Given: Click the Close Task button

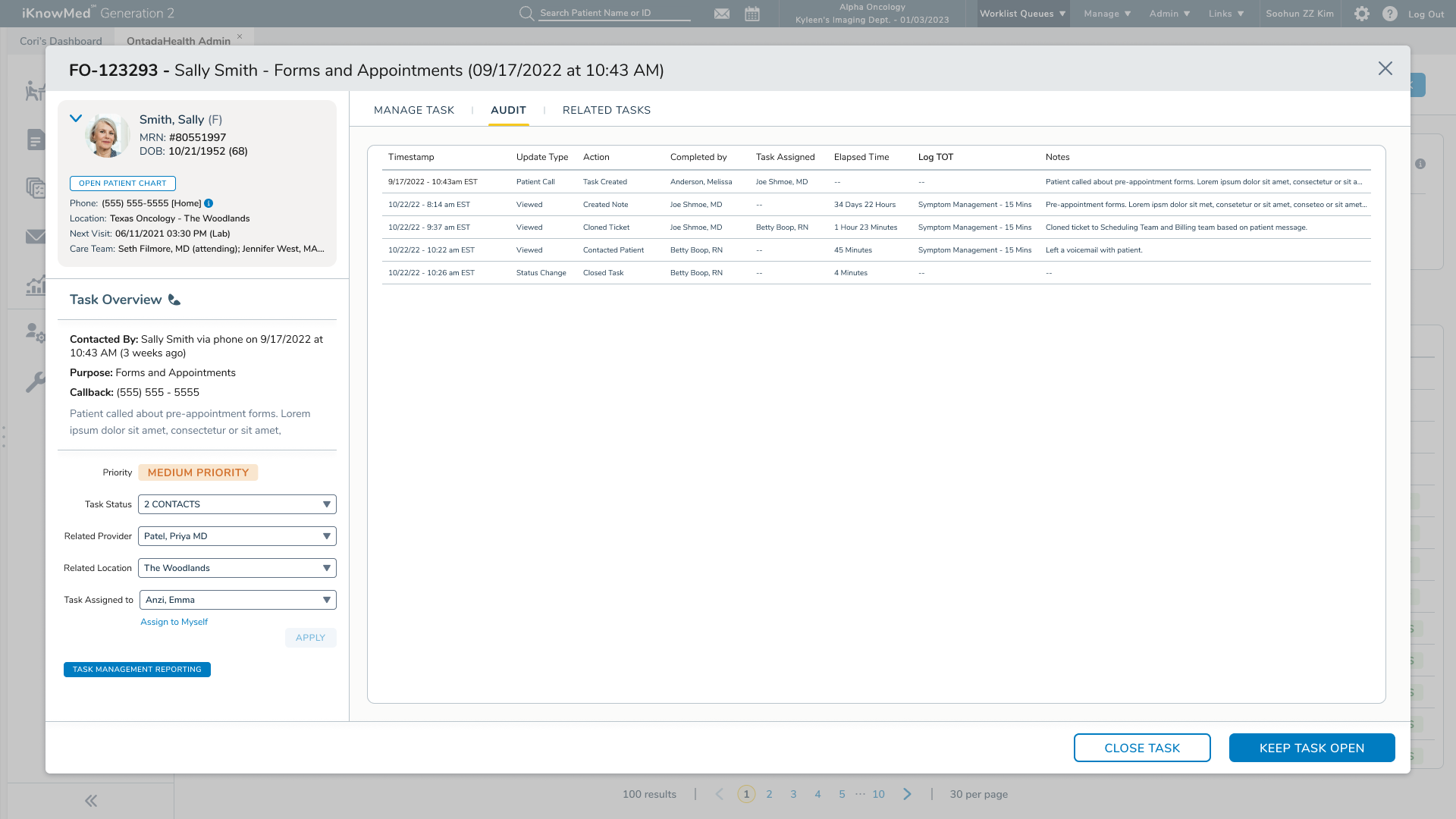Looking at the screenshot, I should click(x=1142, y=748).
